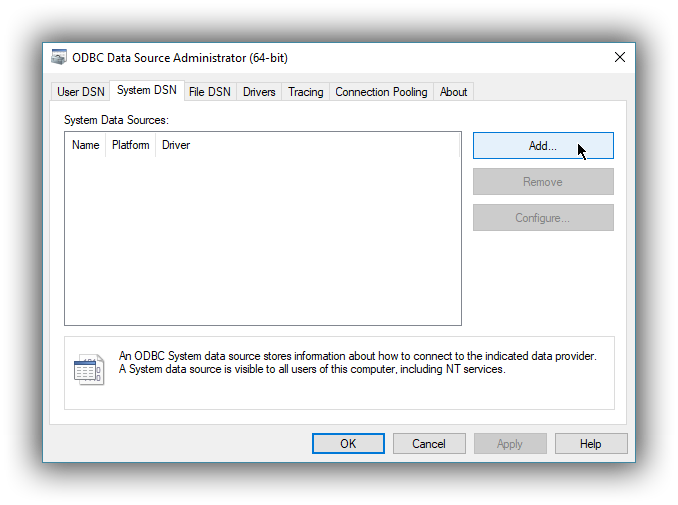
Task: Switch to the User DSN tab
Action: [81, 92]
